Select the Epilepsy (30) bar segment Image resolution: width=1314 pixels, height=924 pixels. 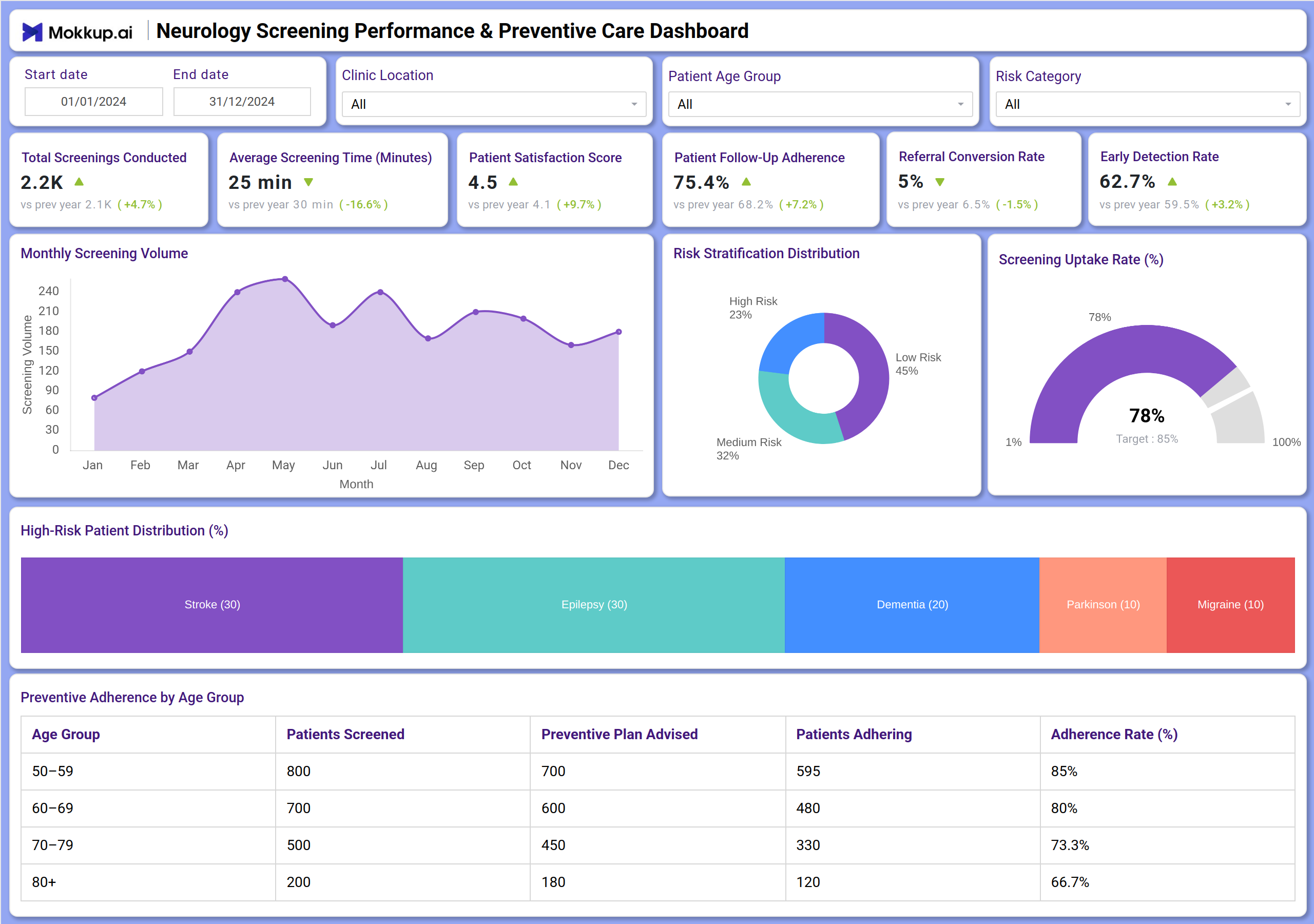[x=594, y=605]
